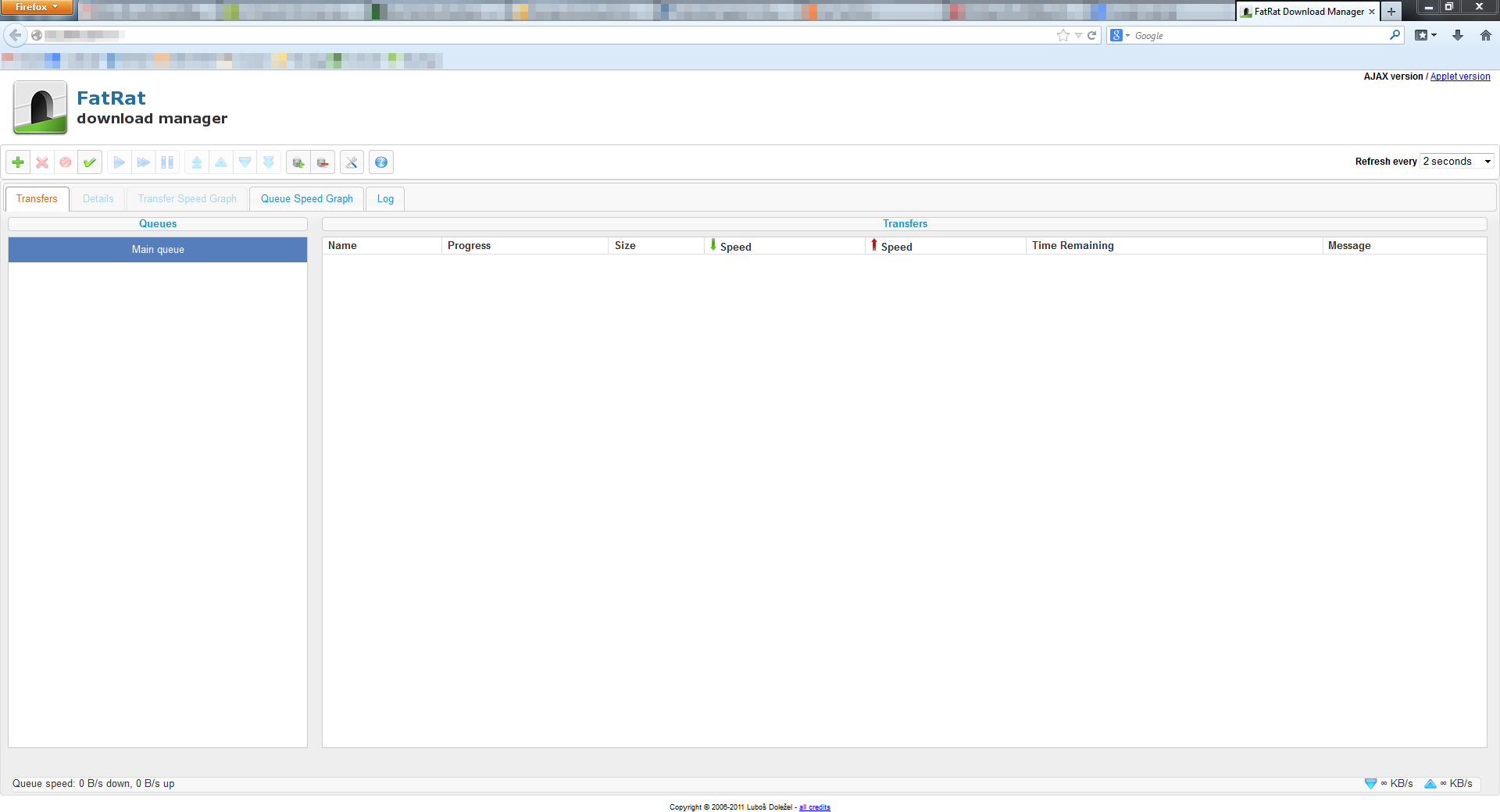
Task: Click the download Speed column header
Action: [784, 246]
